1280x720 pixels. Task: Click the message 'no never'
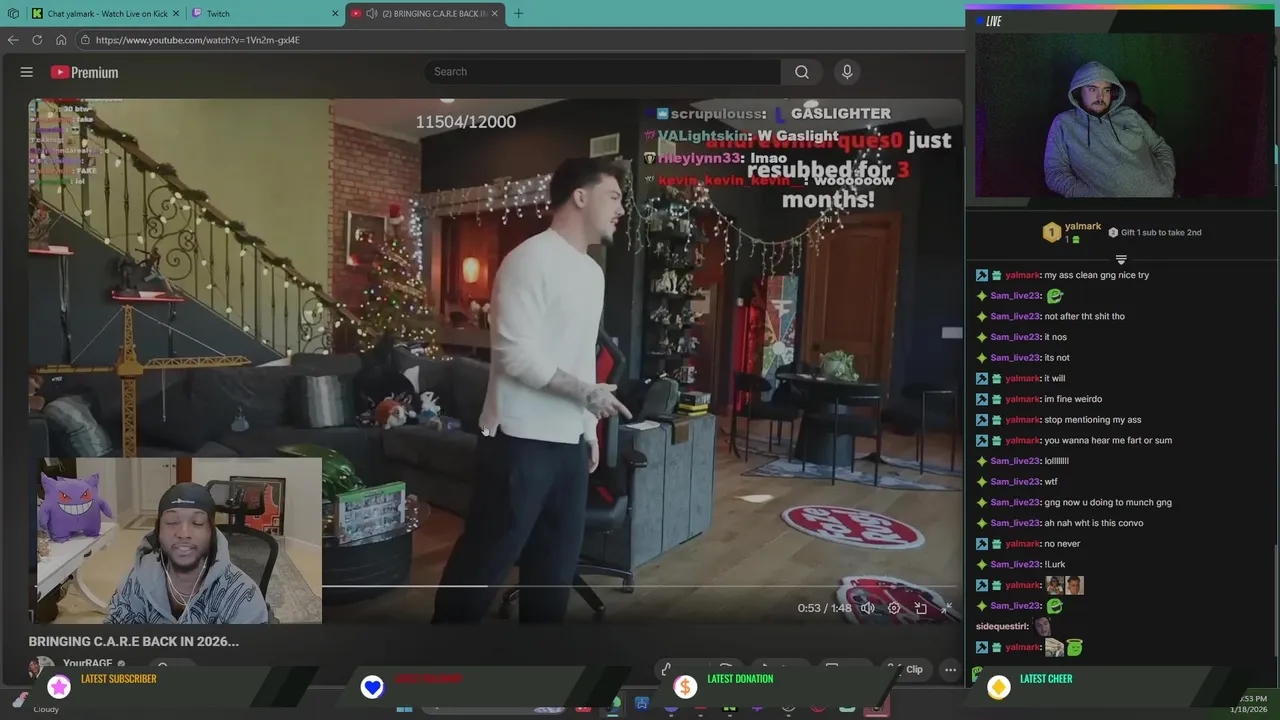(x=1062, y=544)
